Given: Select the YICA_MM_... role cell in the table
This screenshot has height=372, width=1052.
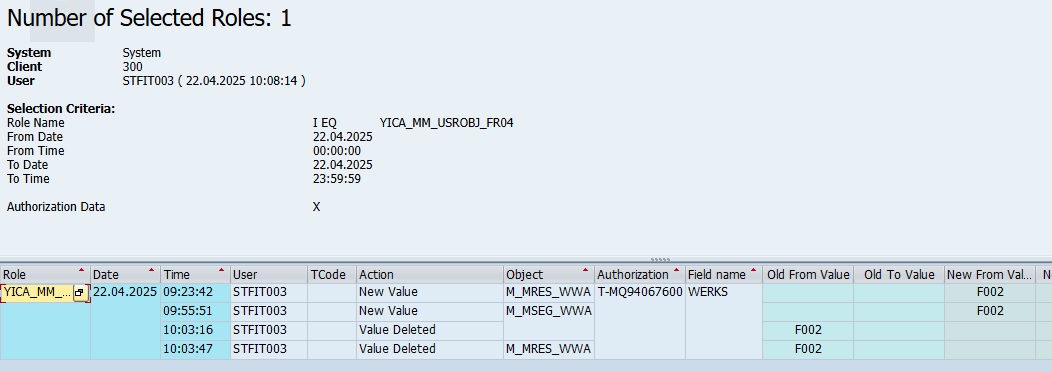Looking at the screenshot, I should [x=37, y=292].
